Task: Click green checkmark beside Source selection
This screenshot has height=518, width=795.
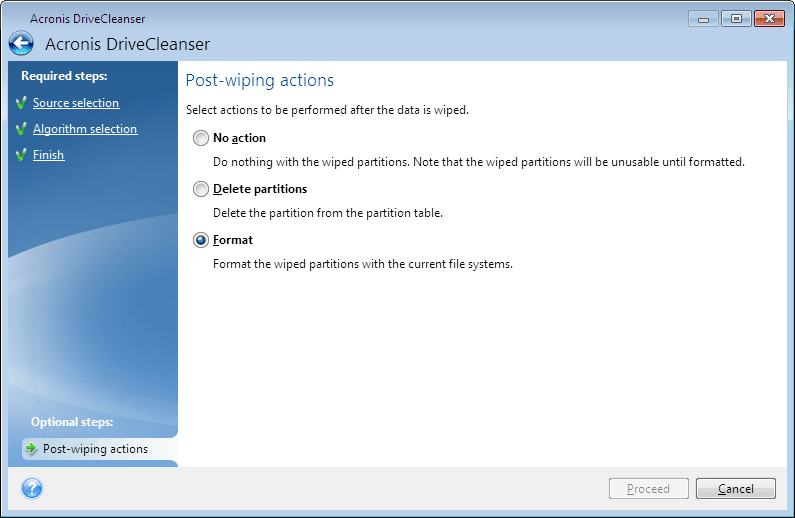Action: point(21,103)
